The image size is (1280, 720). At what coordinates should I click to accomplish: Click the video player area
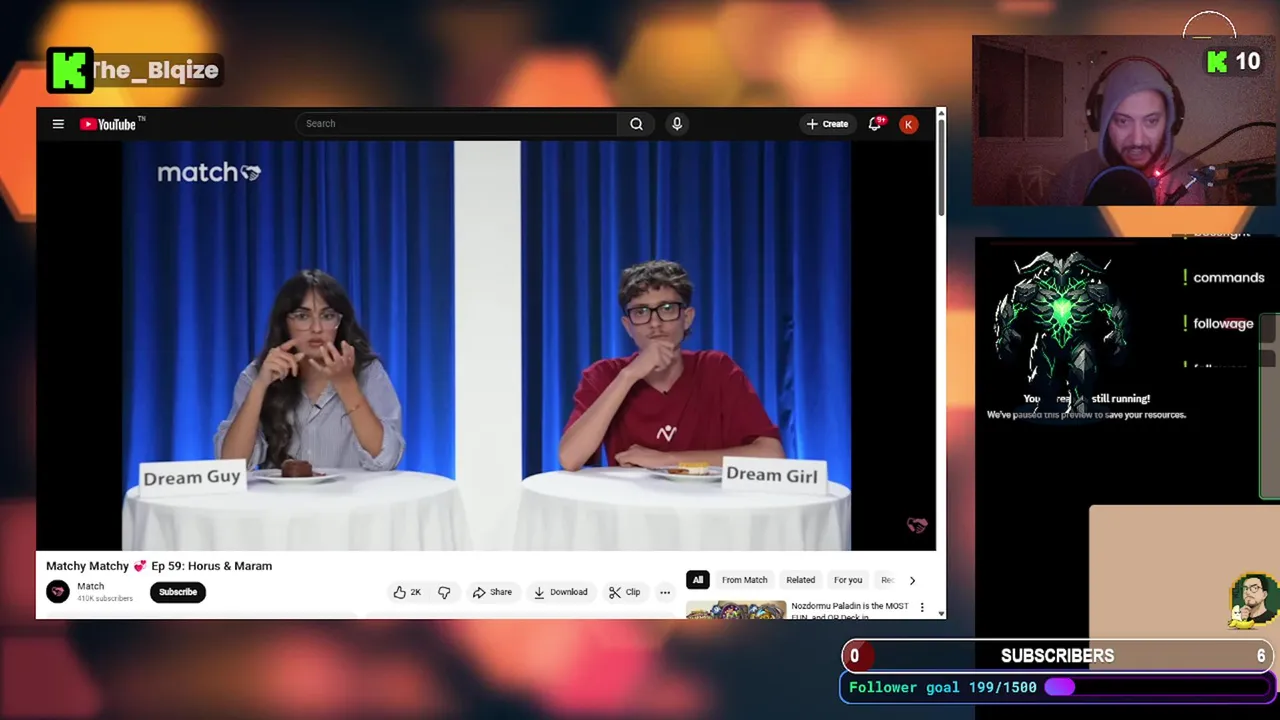[486, 345]
